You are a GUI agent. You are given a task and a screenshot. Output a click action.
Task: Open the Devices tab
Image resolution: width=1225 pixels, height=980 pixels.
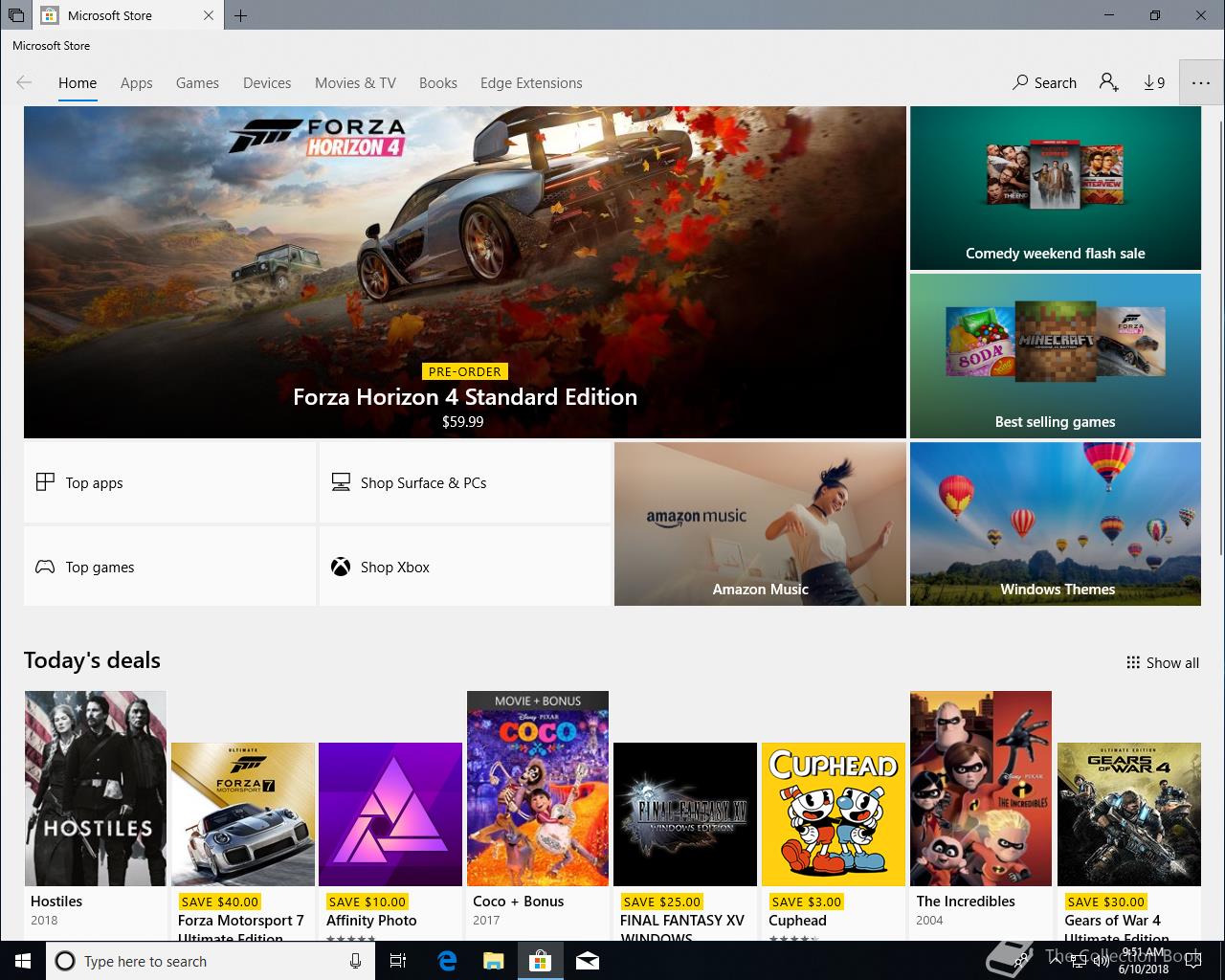267,83
